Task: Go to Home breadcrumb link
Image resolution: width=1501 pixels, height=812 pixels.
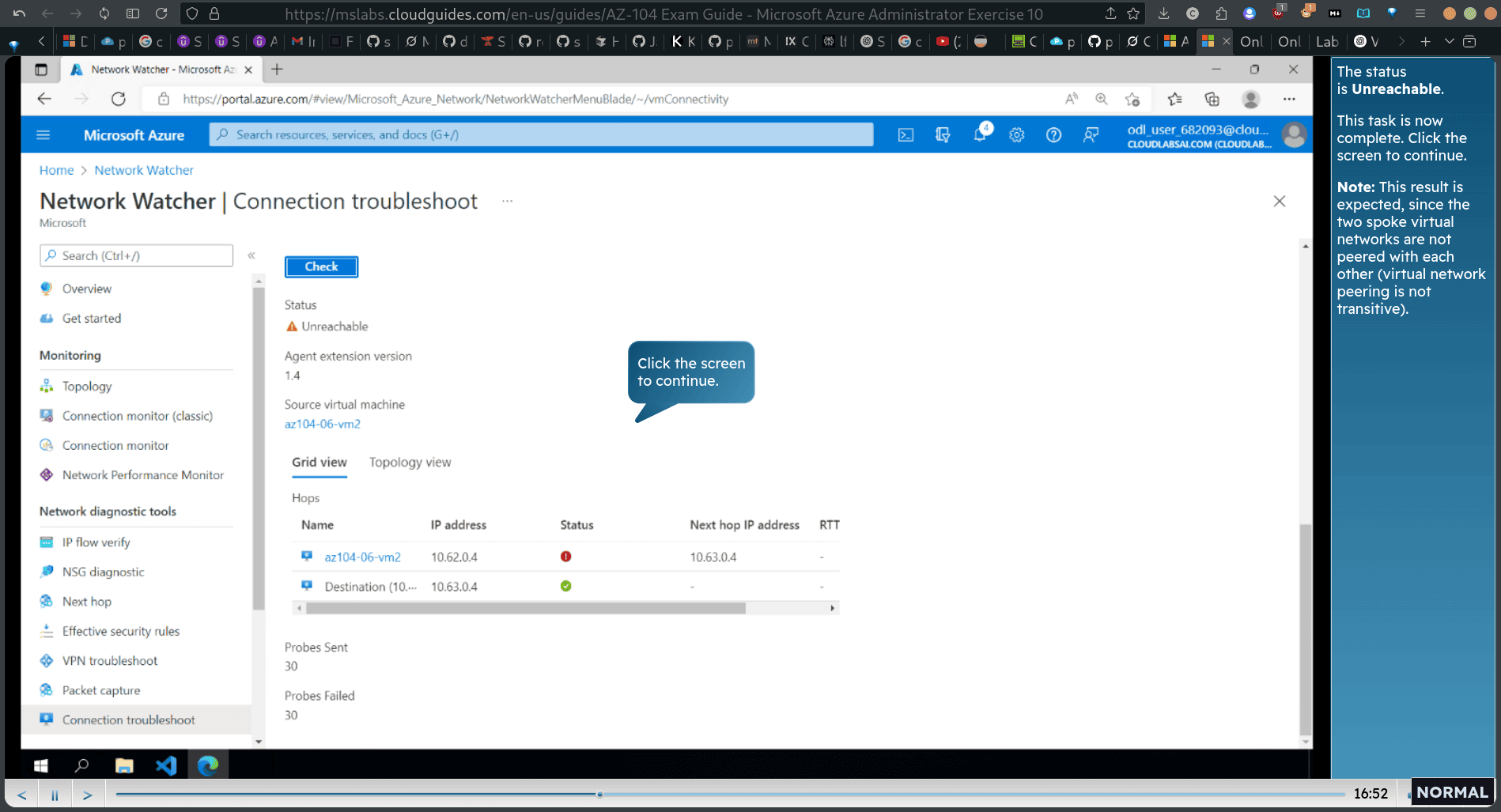Action: (56, 170)
